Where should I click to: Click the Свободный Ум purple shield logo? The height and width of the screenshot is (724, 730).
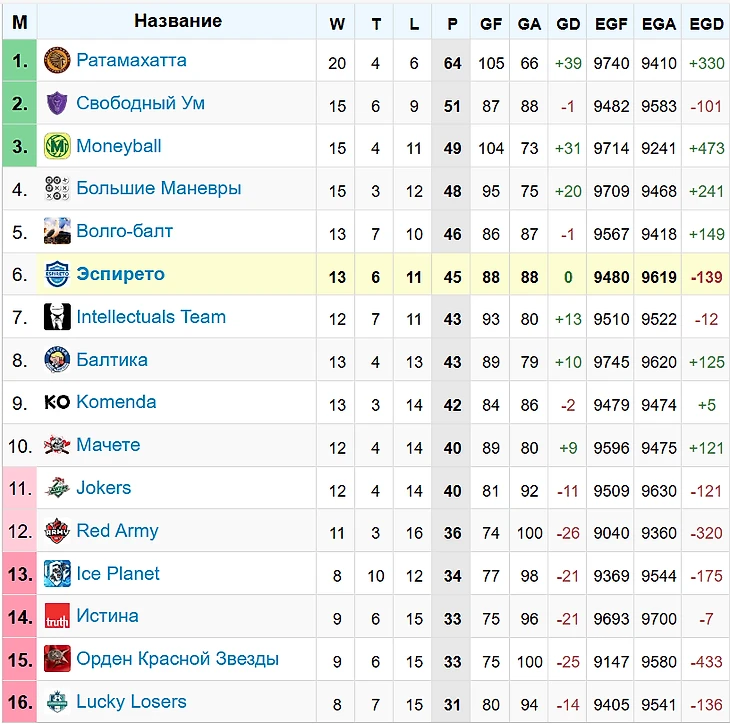[57, 104]
